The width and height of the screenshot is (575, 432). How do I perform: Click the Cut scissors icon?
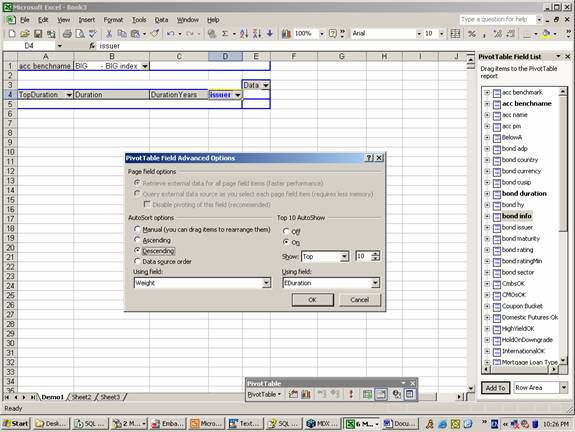pyautogui.click(x=109, y=34)
